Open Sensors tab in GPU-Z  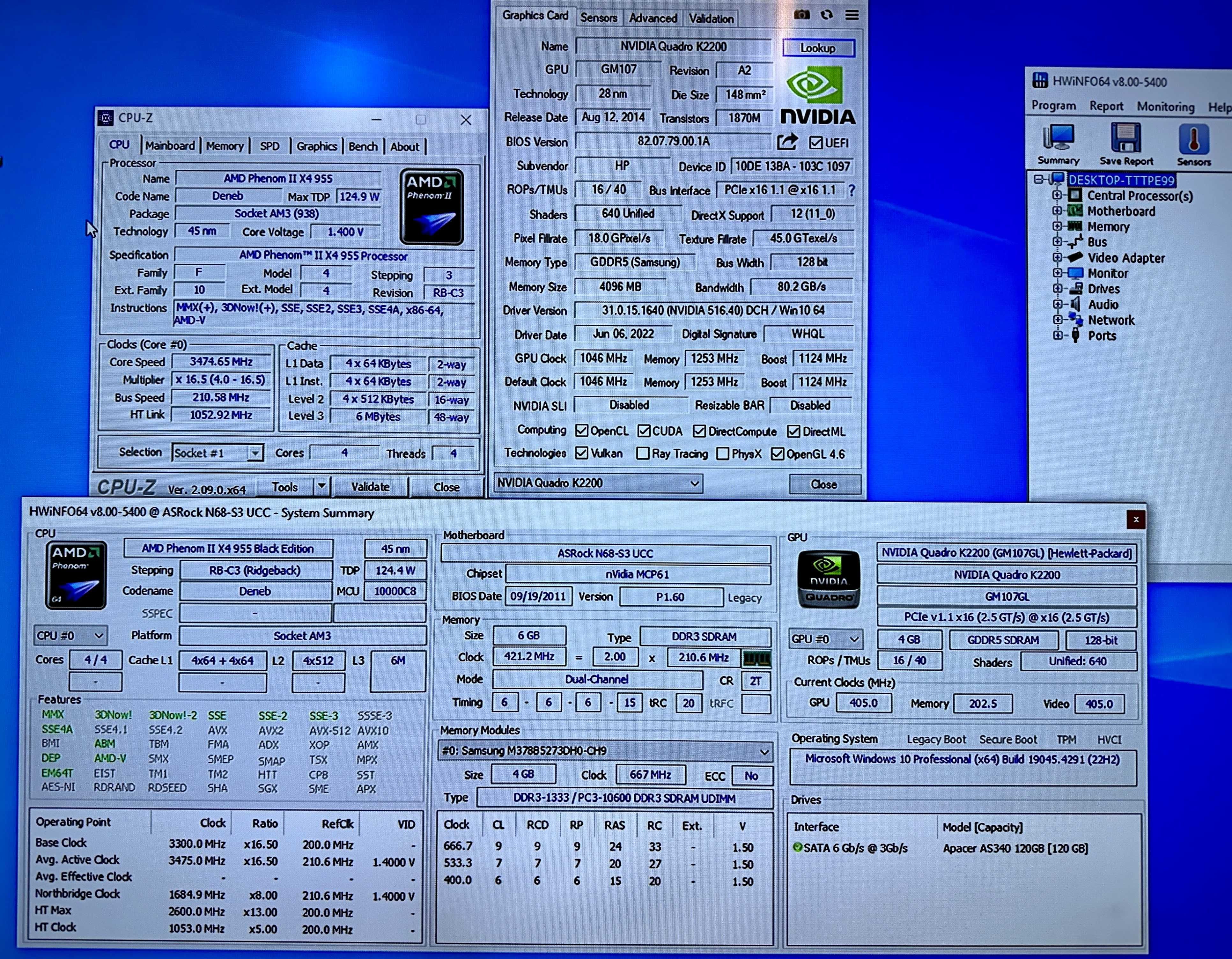click(599, 18)
